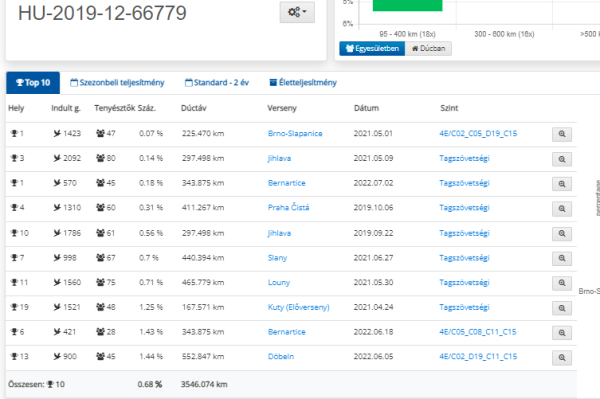Open Brno-Slapanice race link
Image resolution: width=600 pixels, height=399 pixels.
point(295,134)
